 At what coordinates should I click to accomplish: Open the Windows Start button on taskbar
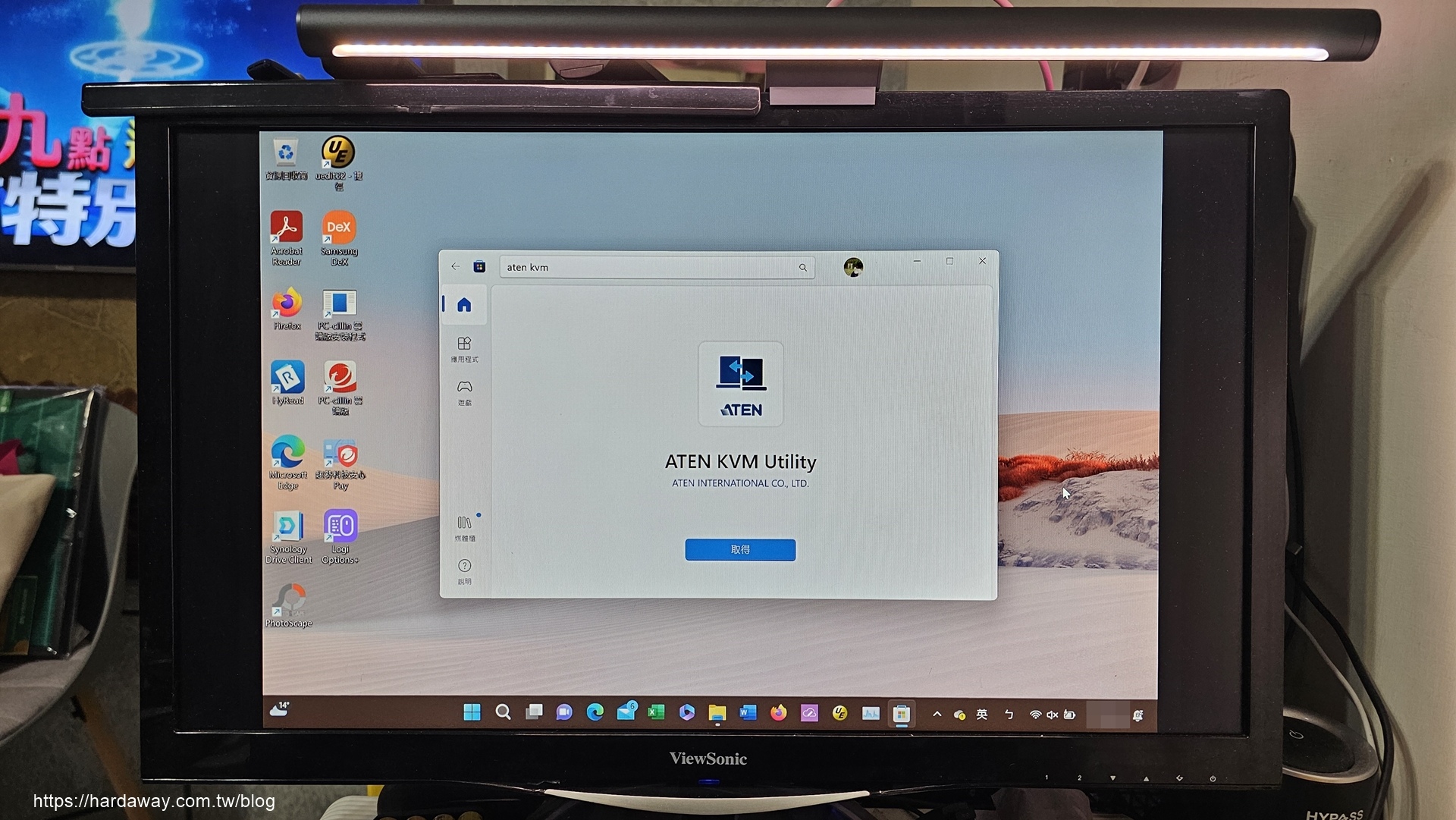coord(472,712)
